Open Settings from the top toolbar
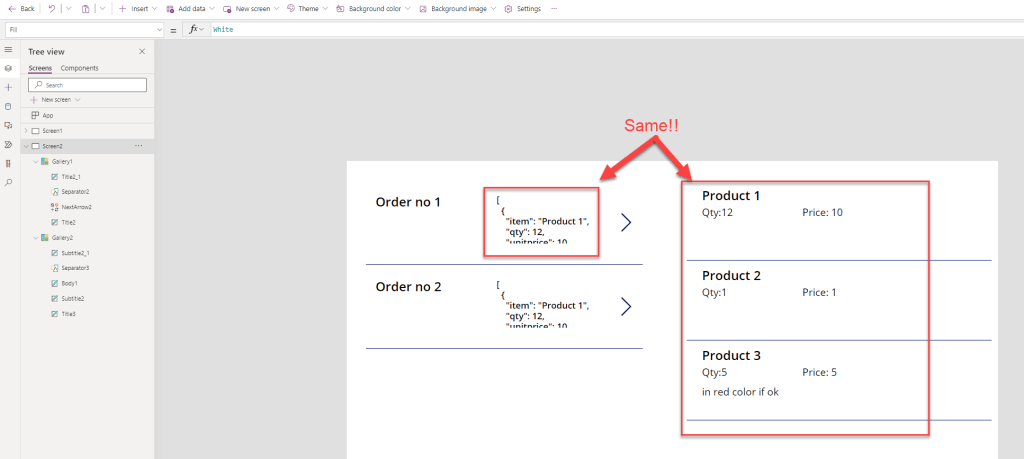 click(x=522, y=8)
